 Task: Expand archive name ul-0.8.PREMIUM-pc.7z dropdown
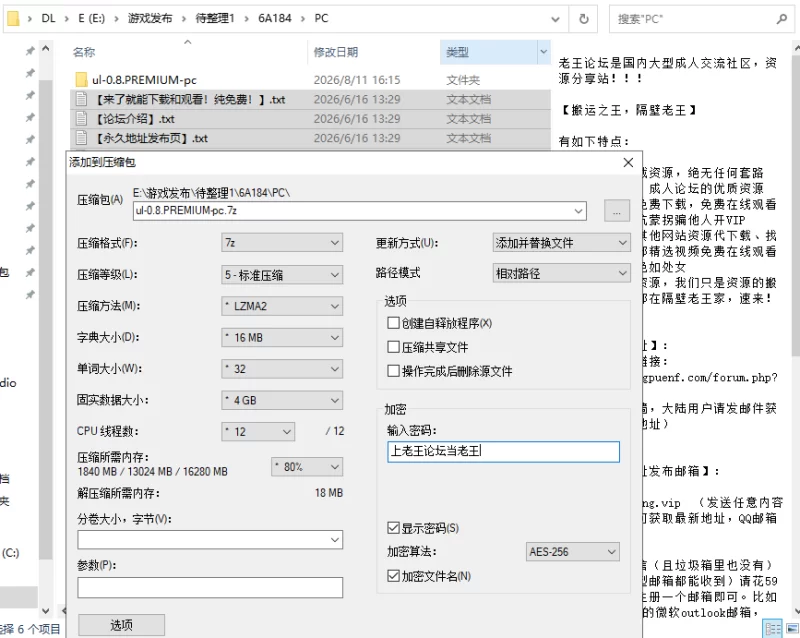point(578,211)
